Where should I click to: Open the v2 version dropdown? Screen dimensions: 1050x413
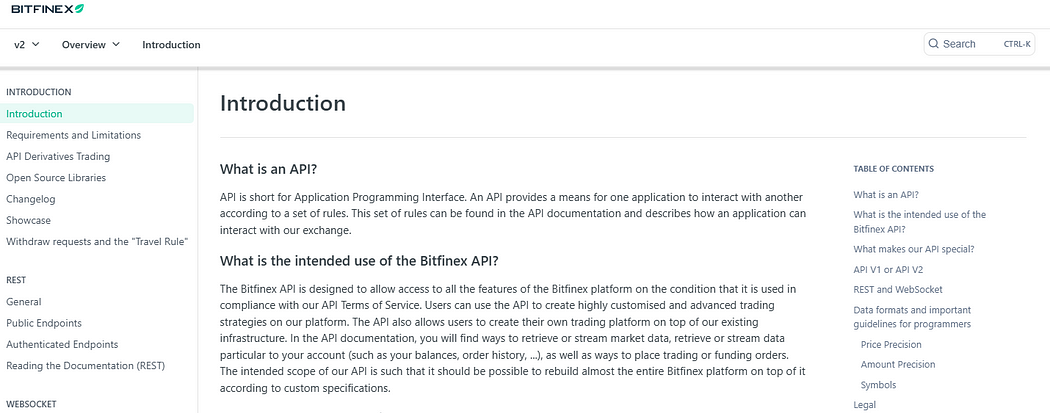pyautogui.click(x=27, y=45)
